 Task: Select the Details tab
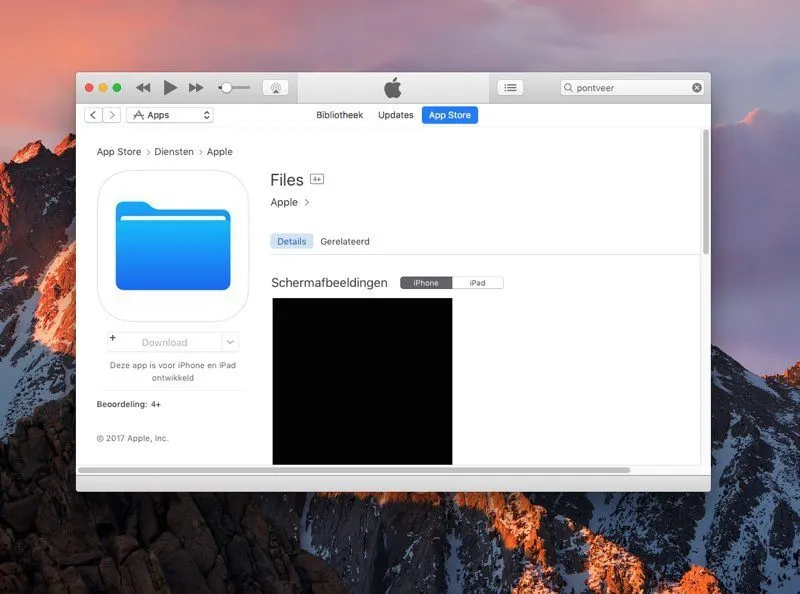click(x=291, y=241)
